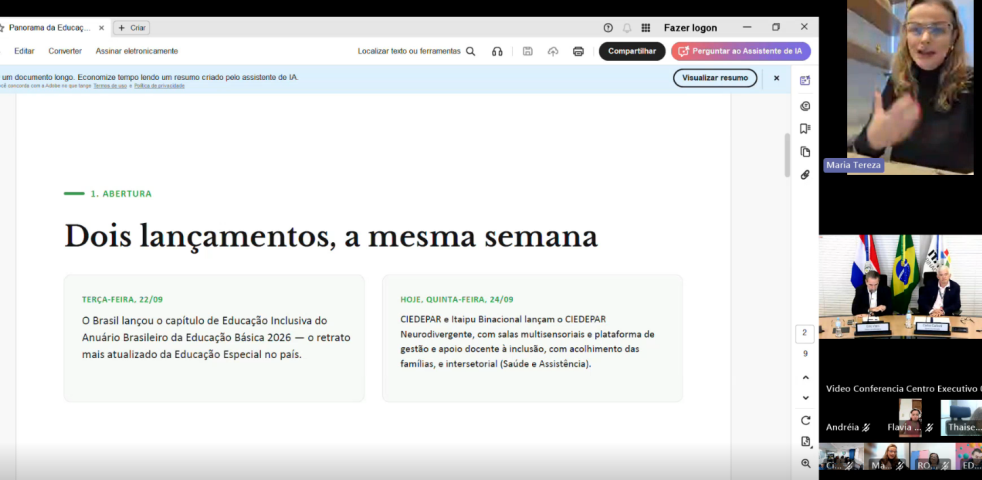Open the Converter menu
Screen dimensions: 982x480
(65, 51)
